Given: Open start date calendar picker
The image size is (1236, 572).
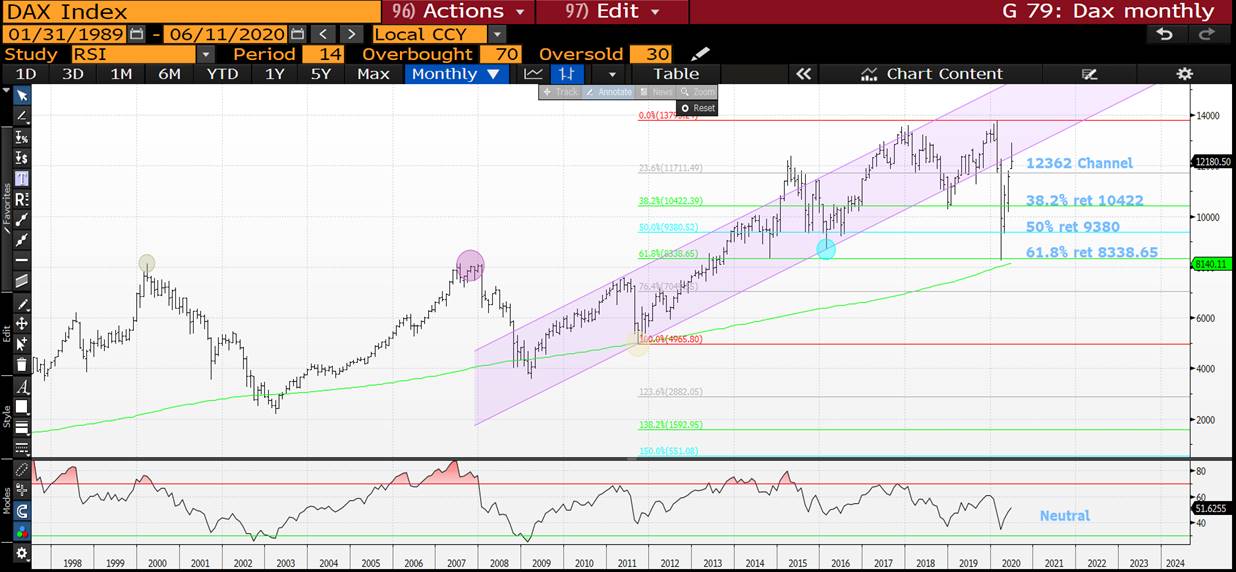Looking at the screenshot, I should (137, 34).
